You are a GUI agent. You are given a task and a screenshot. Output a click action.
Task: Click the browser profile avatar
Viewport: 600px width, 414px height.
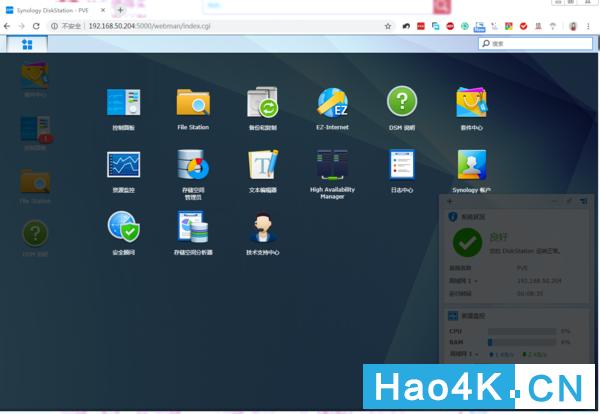(x=573, y=26)
